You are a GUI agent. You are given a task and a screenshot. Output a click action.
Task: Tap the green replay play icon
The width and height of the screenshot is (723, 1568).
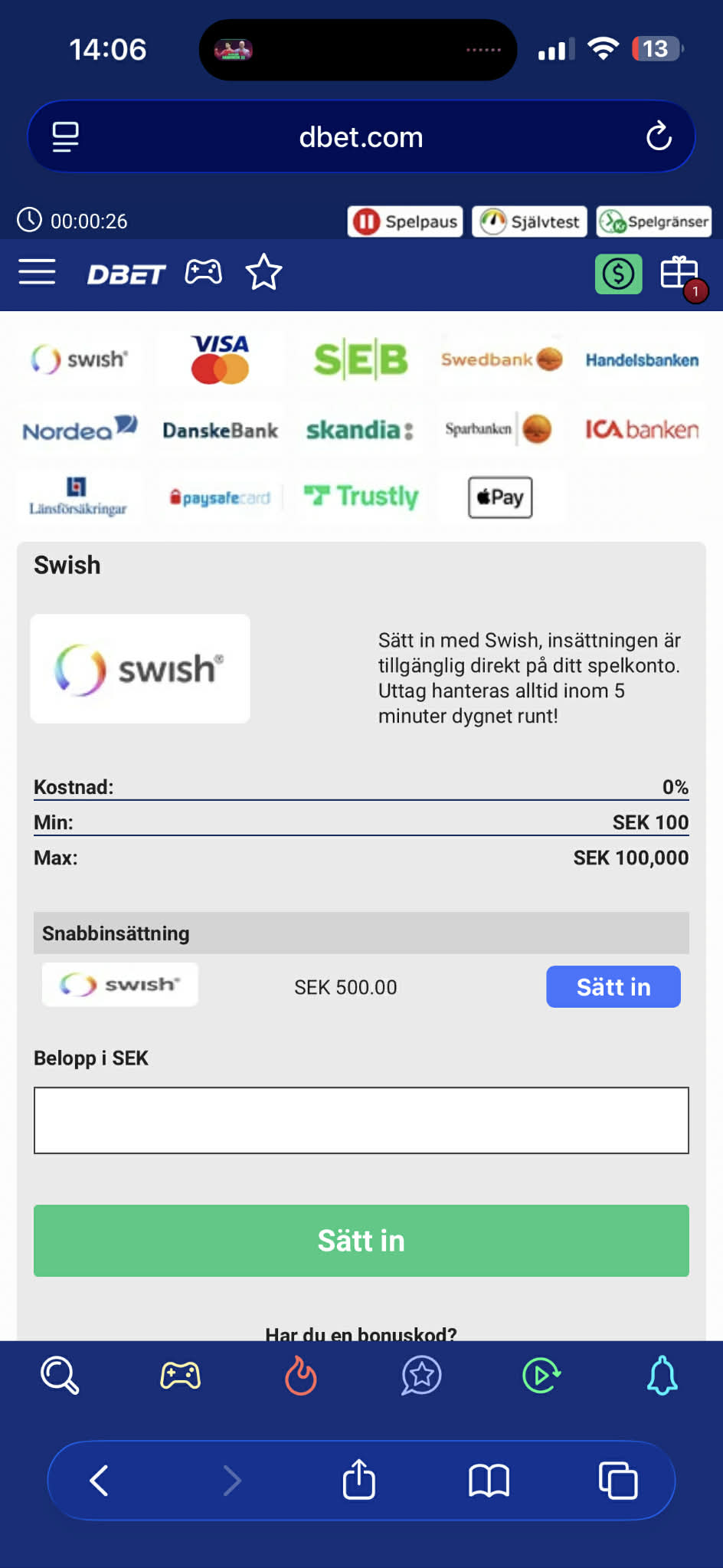click(541, 1376)
